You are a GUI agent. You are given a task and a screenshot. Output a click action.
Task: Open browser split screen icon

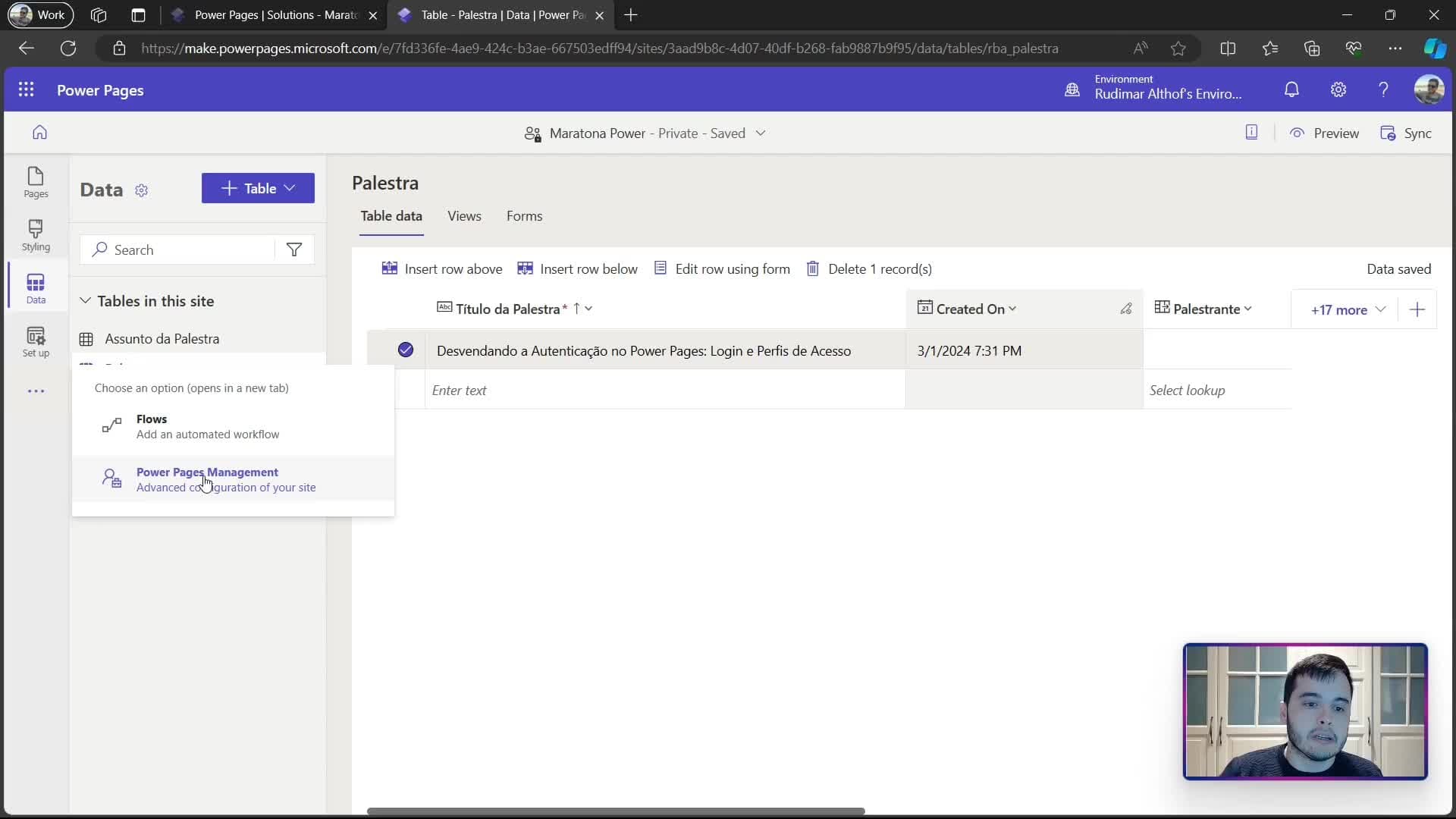tap(1228, 49)
